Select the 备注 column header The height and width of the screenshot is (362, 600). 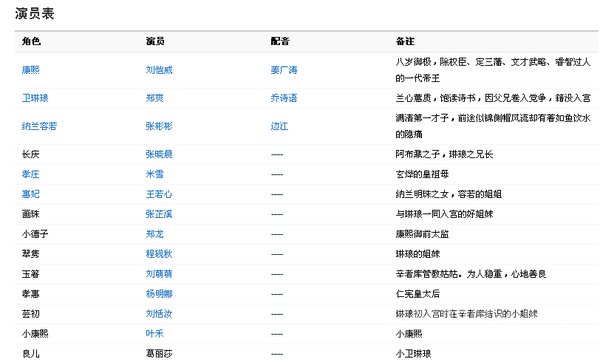point(405,41)
